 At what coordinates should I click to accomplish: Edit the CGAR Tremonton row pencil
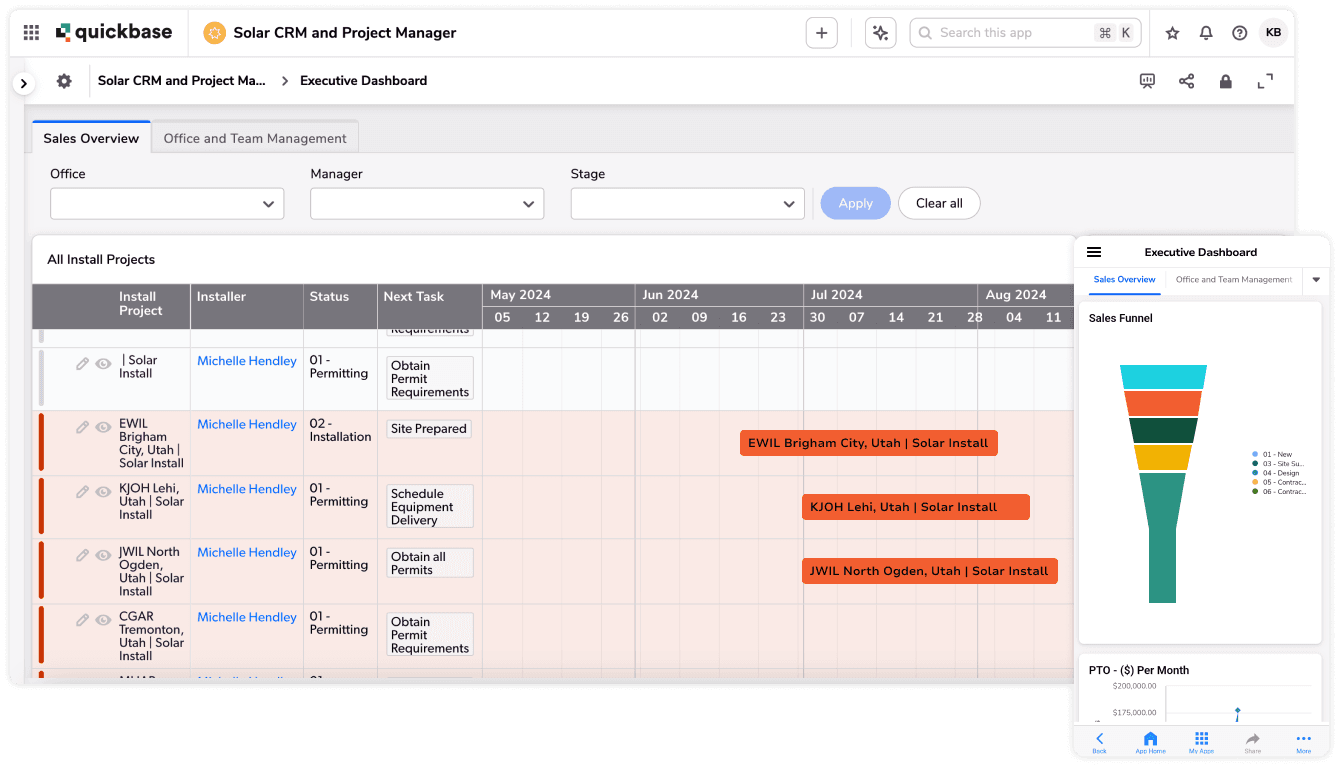tap(83, 620)
